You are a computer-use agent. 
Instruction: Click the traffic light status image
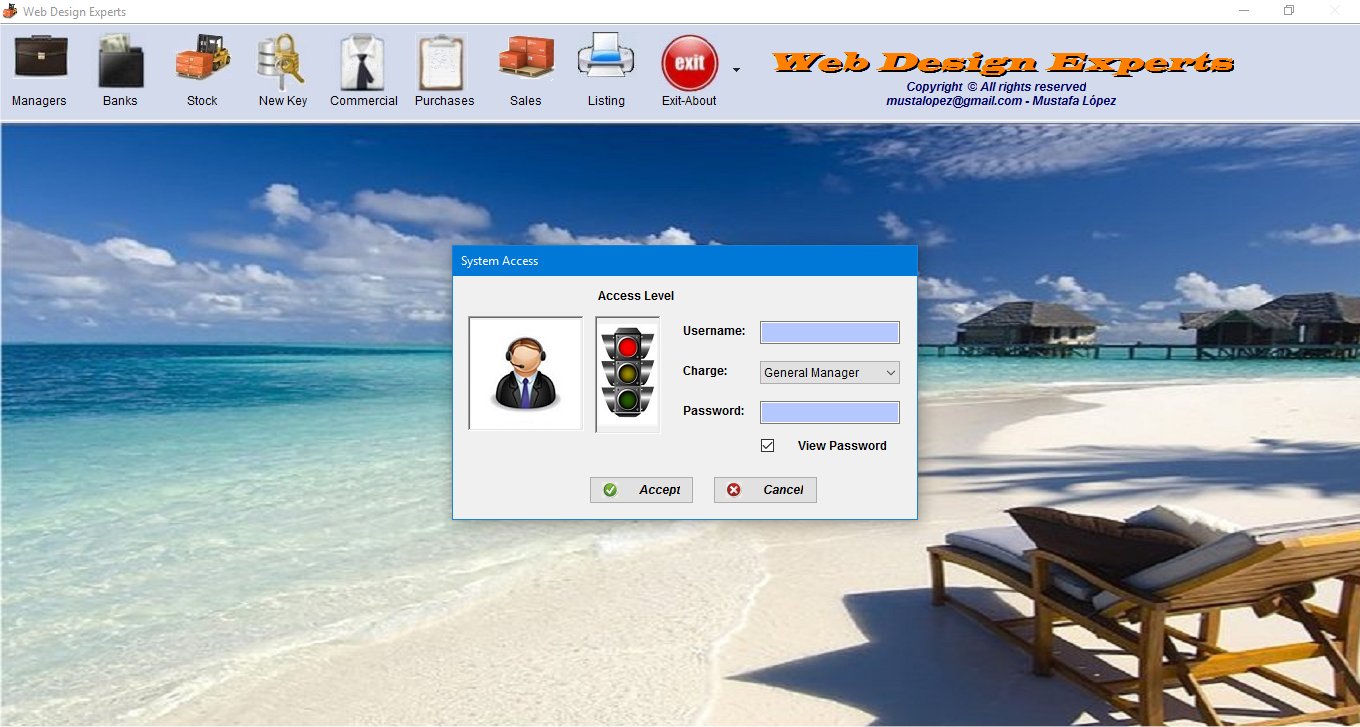626,373
